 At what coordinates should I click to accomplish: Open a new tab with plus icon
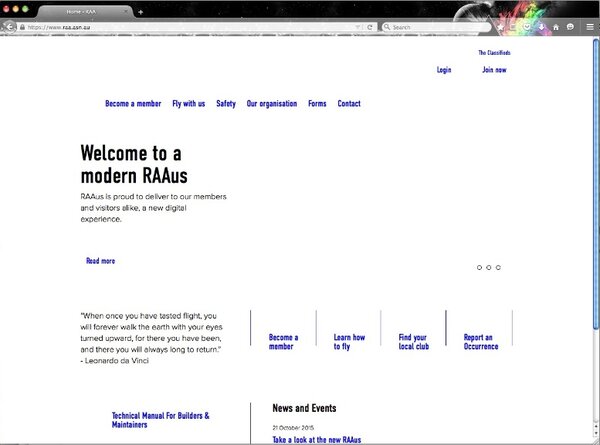click(x=141, y=11)
